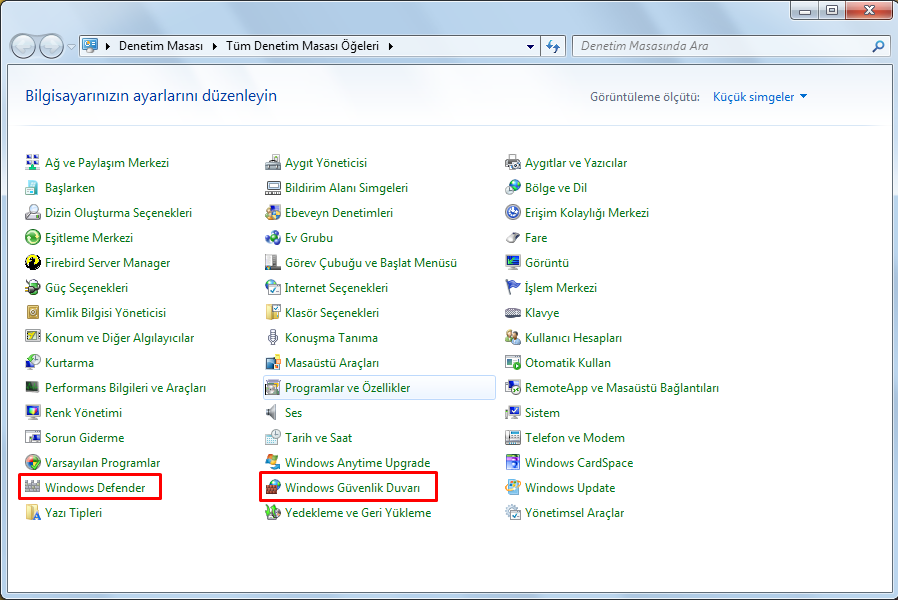
Task: Click the Klasör Seçenekleri icon
Action: pyautogui.click(x=273, y=313)
